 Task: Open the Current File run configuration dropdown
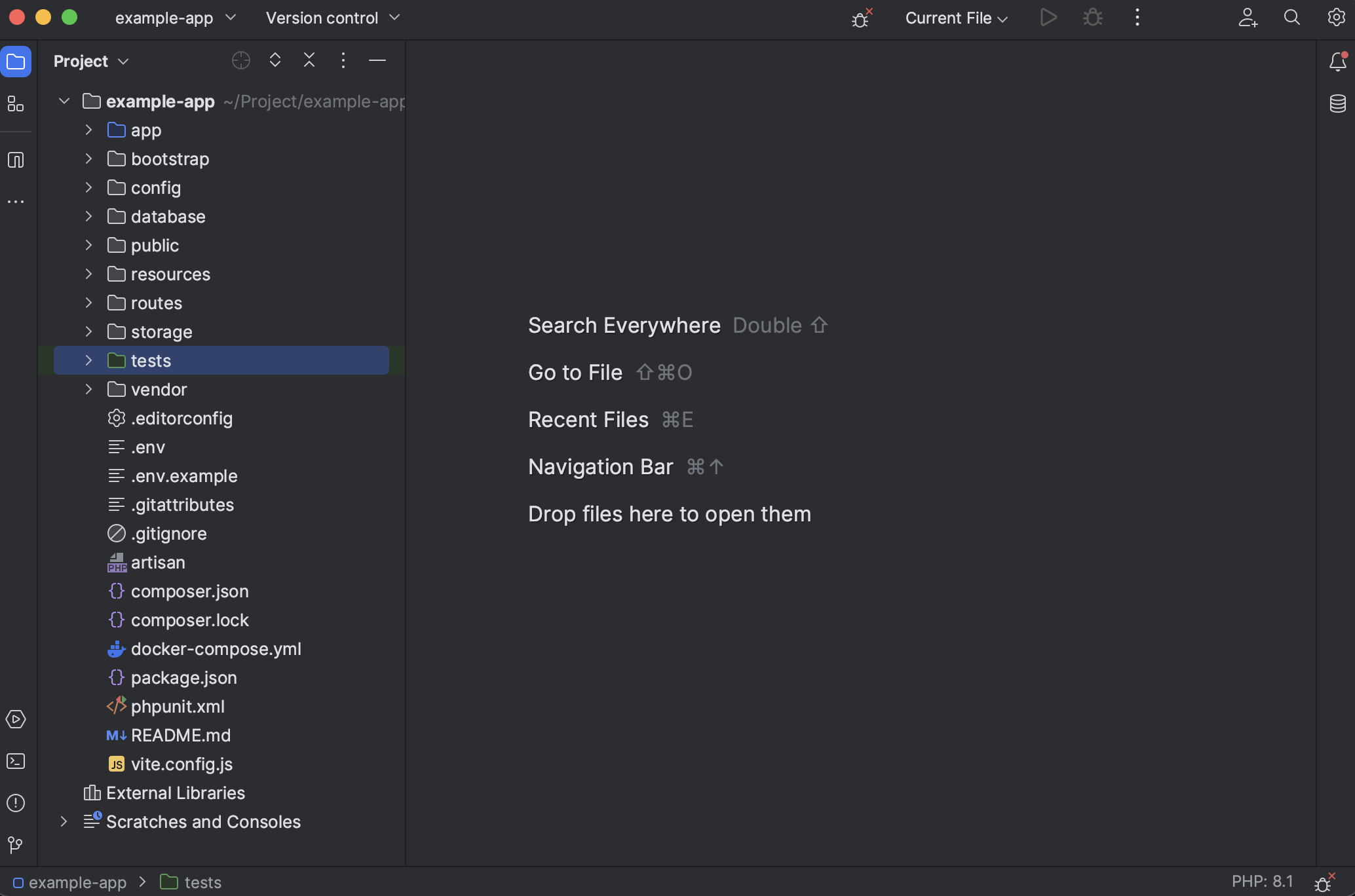coord(956,18)
